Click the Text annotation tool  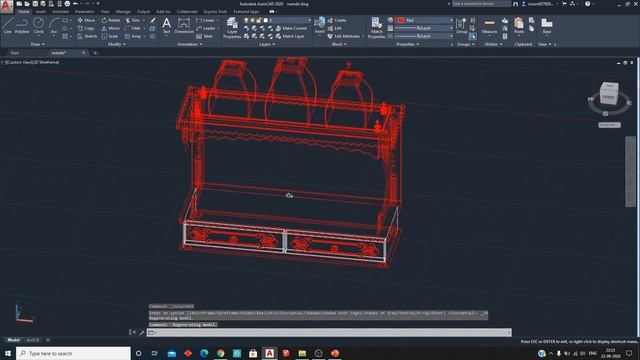167,25
